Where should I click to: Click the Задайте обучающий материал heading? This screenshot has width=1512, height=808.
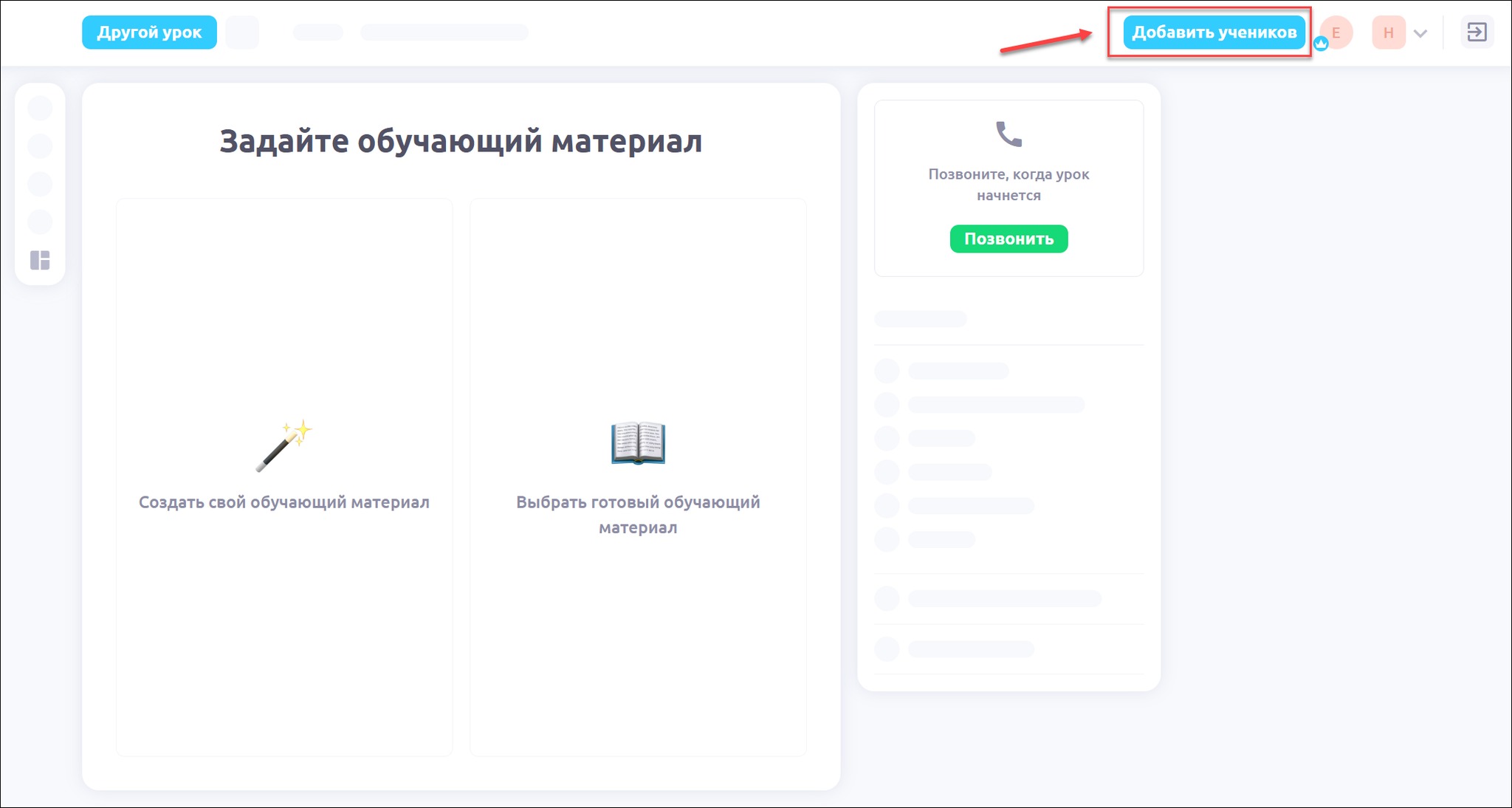(461, 141)
